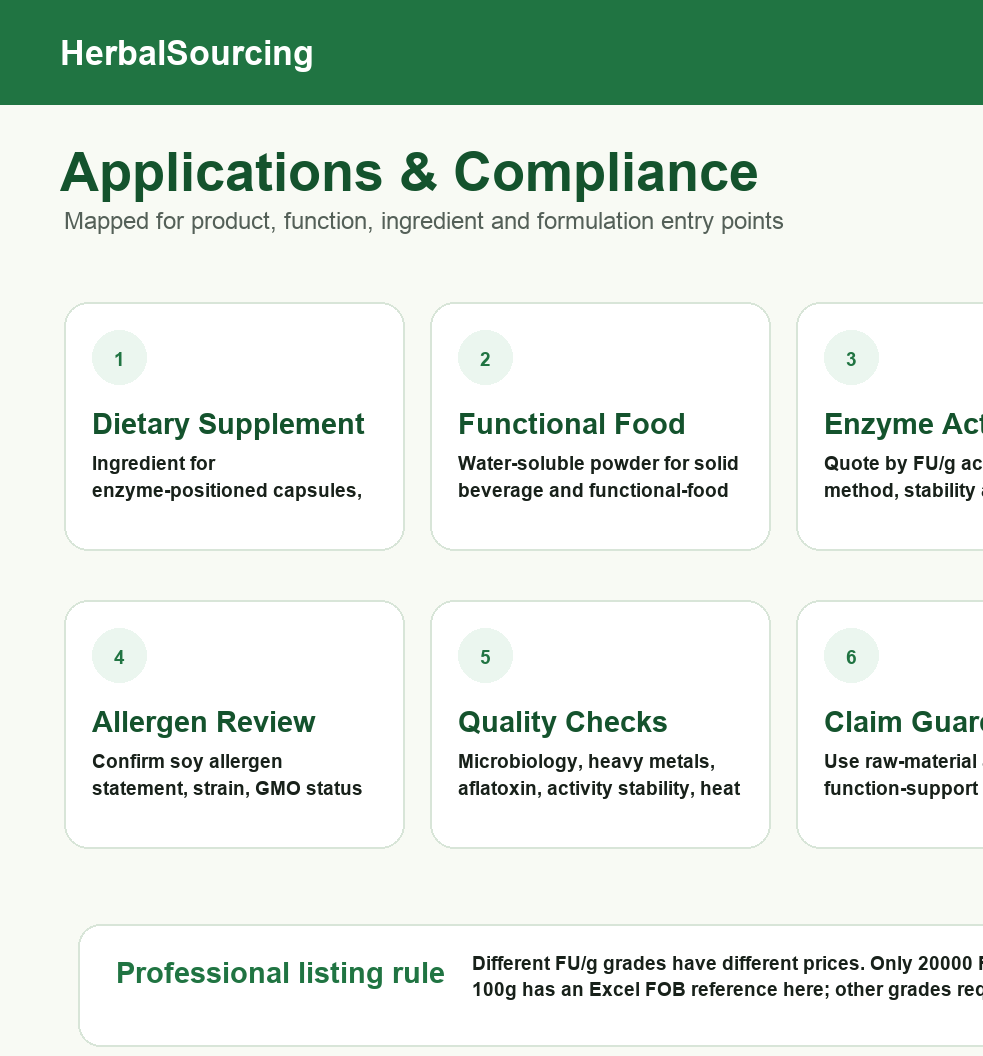Open the Dietary Supplement card title
The image size is (983, 1056).
[228, 424]
